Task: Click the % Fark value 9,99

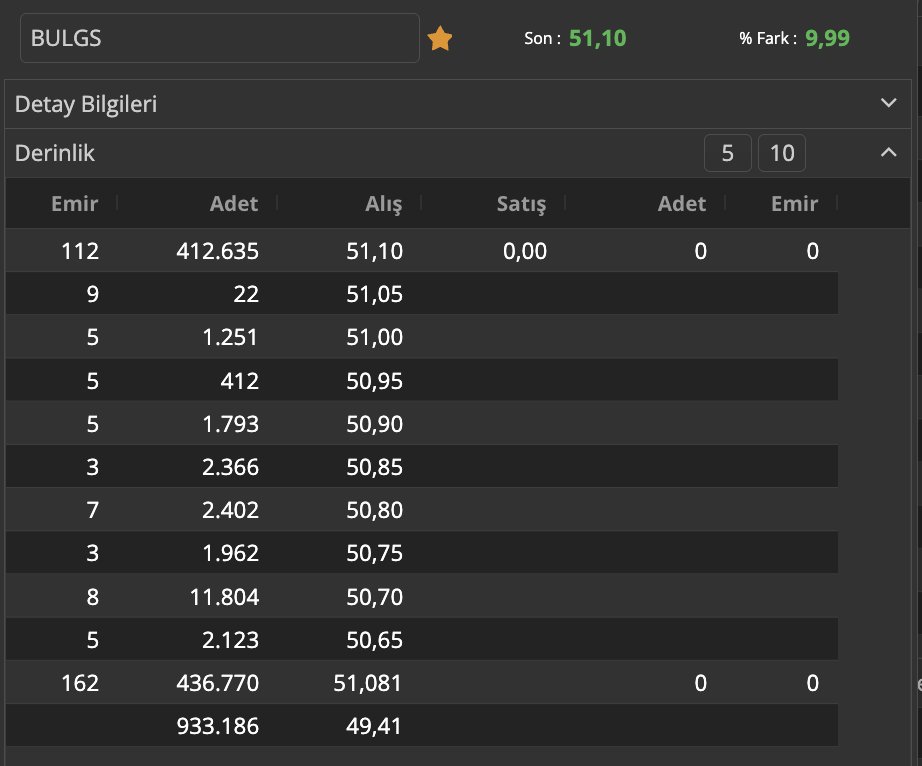Action: (827, 38)
